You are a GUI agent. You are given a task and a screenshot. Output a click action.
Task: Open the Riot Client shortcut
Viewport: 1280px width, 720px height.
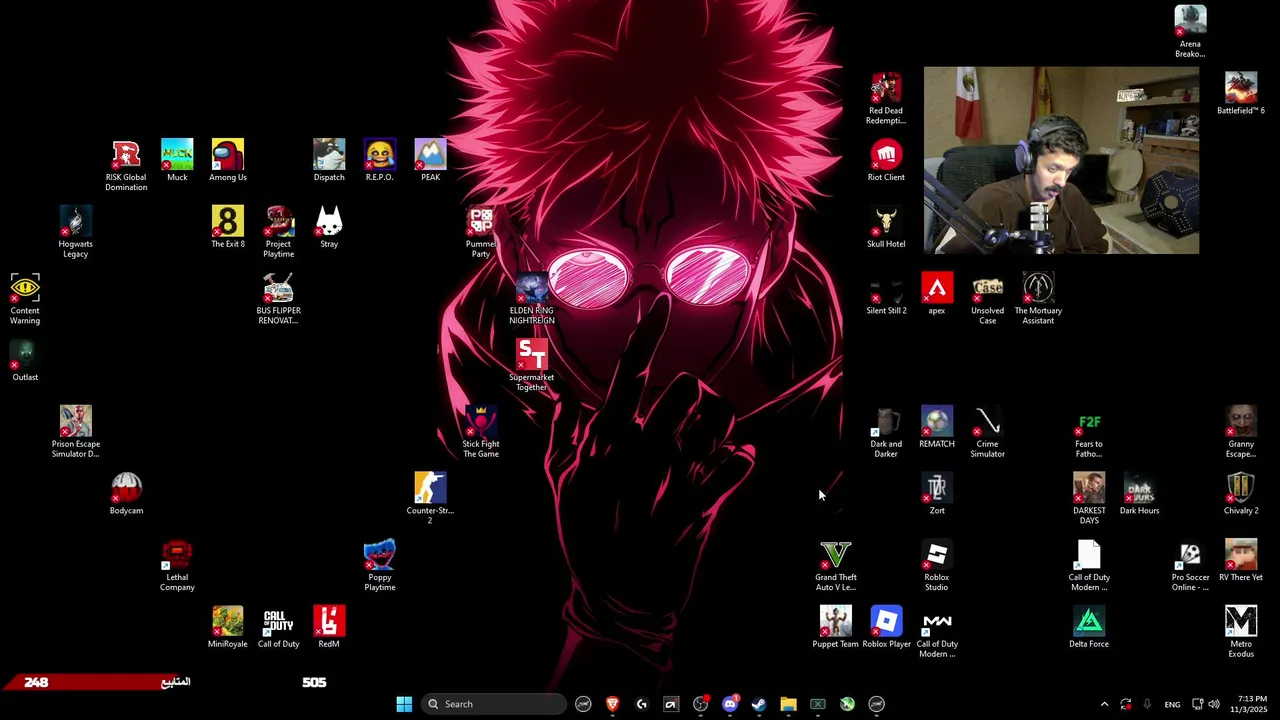886,161
